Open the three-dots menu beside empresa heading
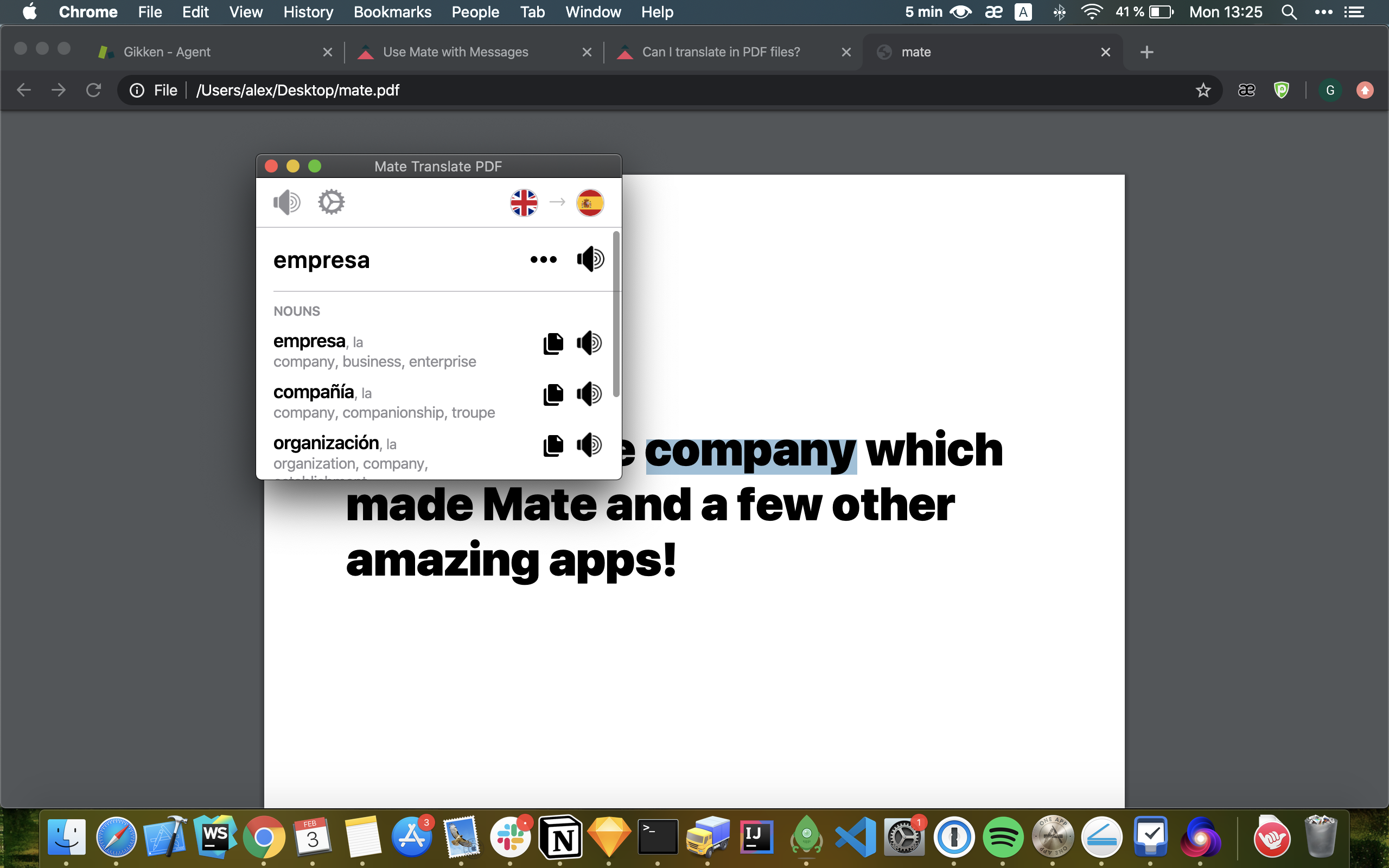1389x868 pixels. click(x=543, y=259)
